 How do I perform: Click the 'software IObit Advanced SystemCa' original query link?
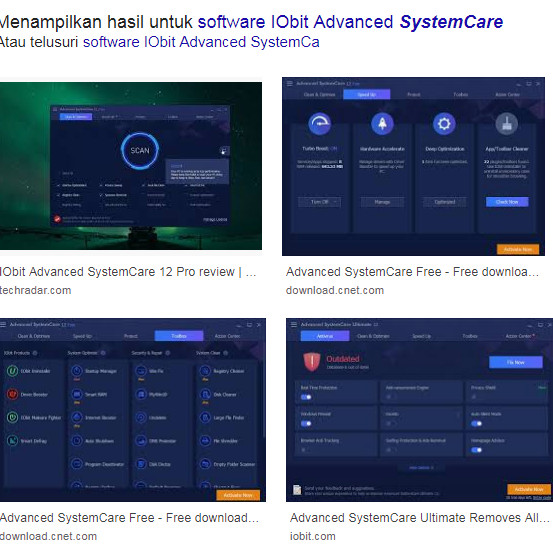[201, 42]
